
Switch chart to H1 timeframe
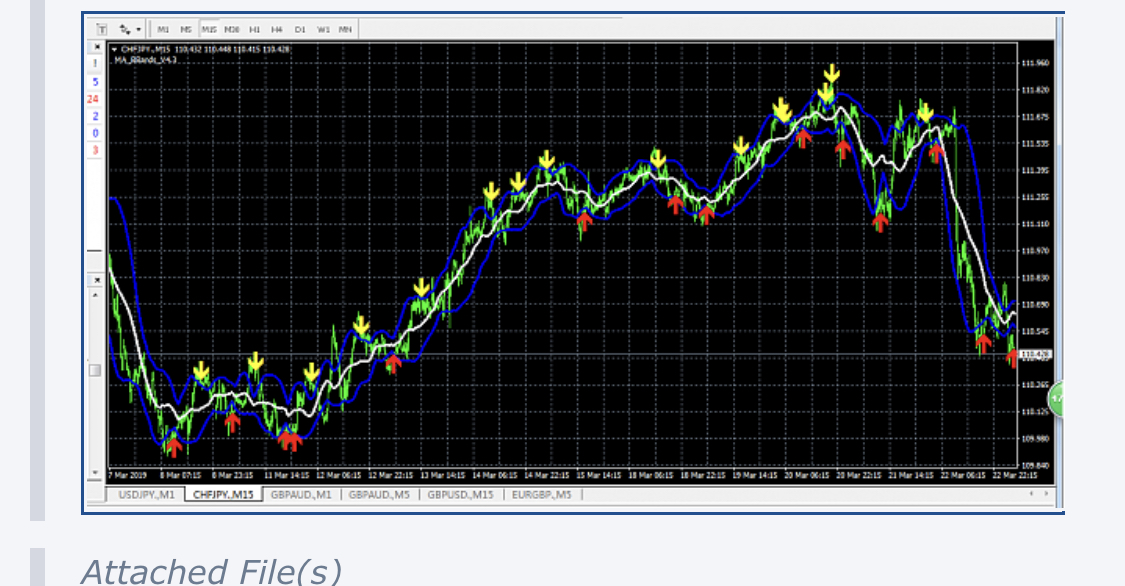[x=255, y=29]
